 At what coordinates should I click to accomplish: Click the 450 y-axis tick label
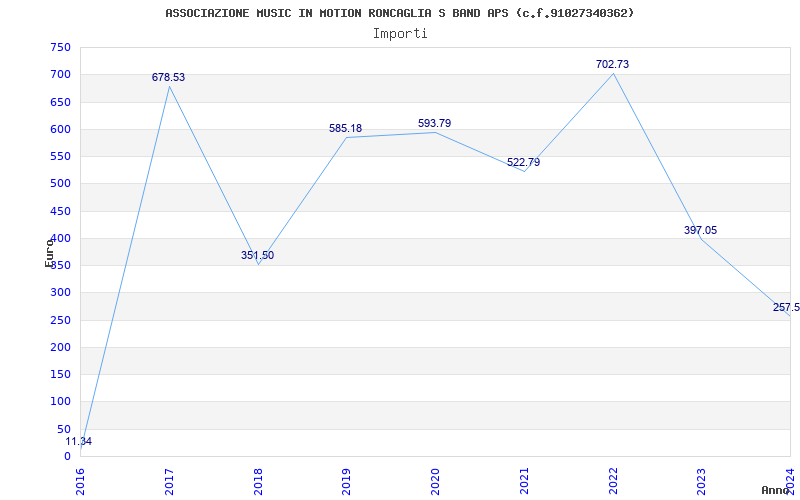tap(60, 211)
